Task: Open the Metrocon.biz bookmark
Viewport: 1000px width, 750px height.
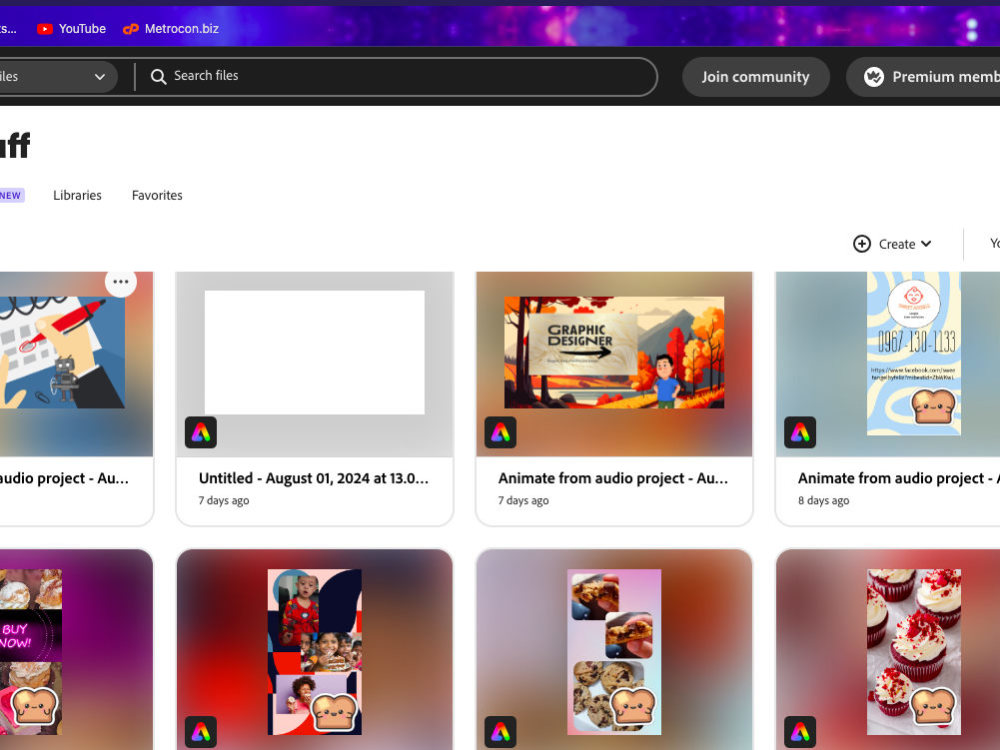Action: tap(171, 29)
